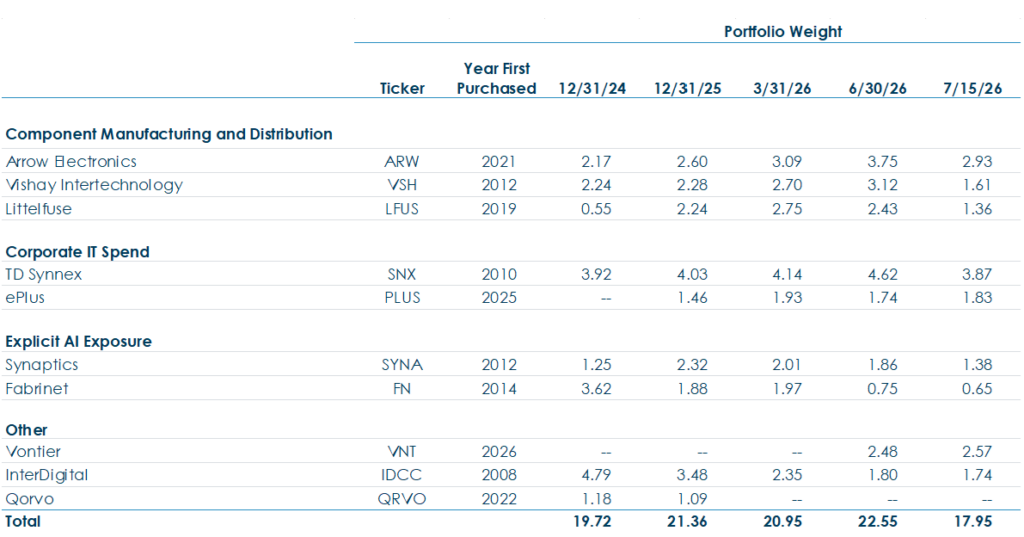
Task: Select the 'PLUS' ticker cell
Action: 402,298
